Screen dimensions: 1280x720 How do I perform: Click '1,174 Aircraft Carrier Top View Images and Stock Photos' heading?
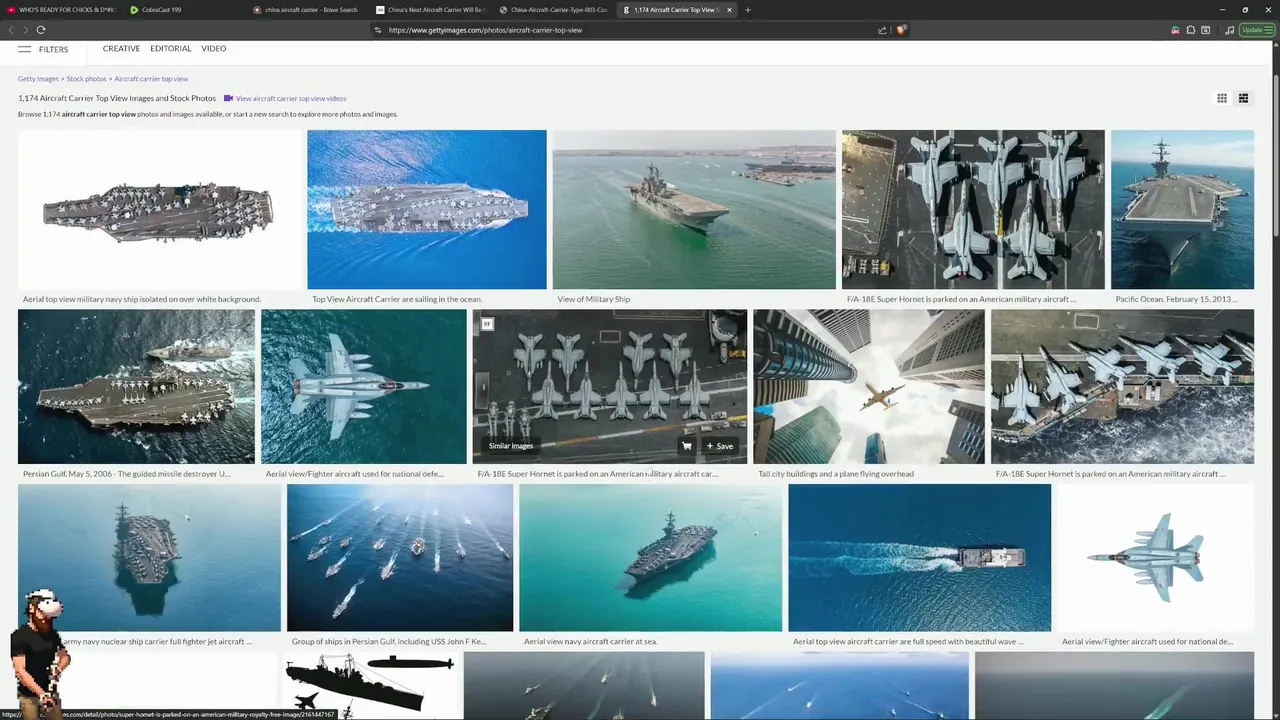[117, 98]
